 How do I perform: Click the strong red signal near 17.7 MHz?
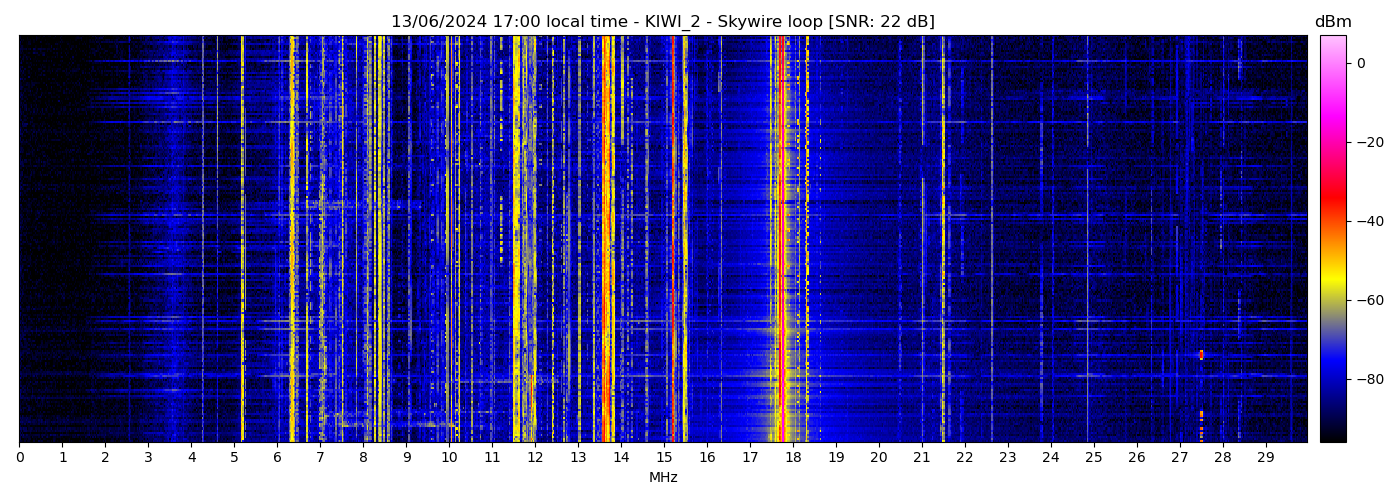pos(780,240)
